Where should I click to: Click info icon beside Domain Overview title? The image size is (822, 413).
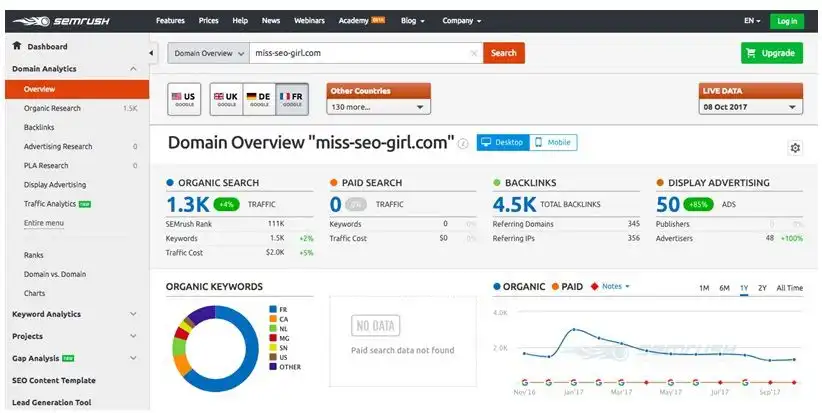tap(463, 144)
